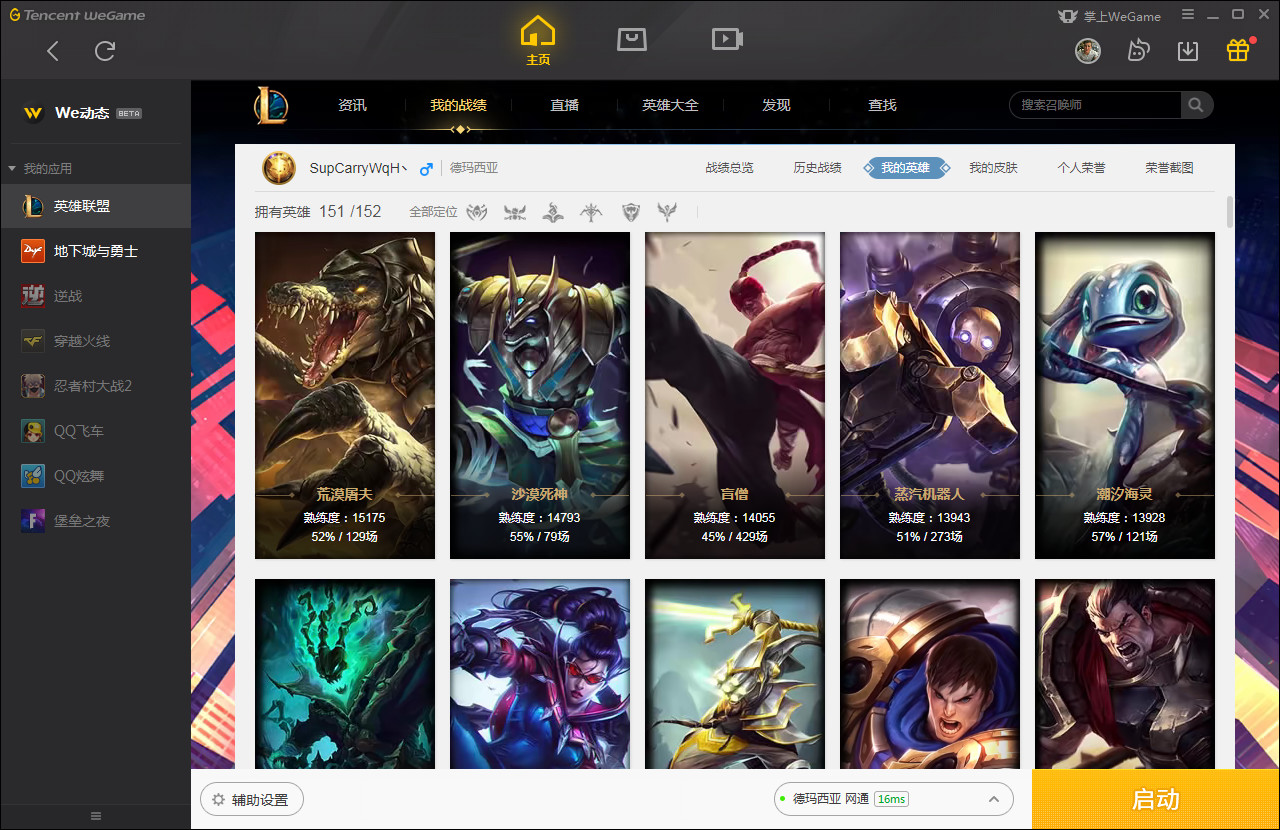Select QQ炫舞 in the sidebar
This screenshot has height=830, width=1280.
[x=95, y=476]
